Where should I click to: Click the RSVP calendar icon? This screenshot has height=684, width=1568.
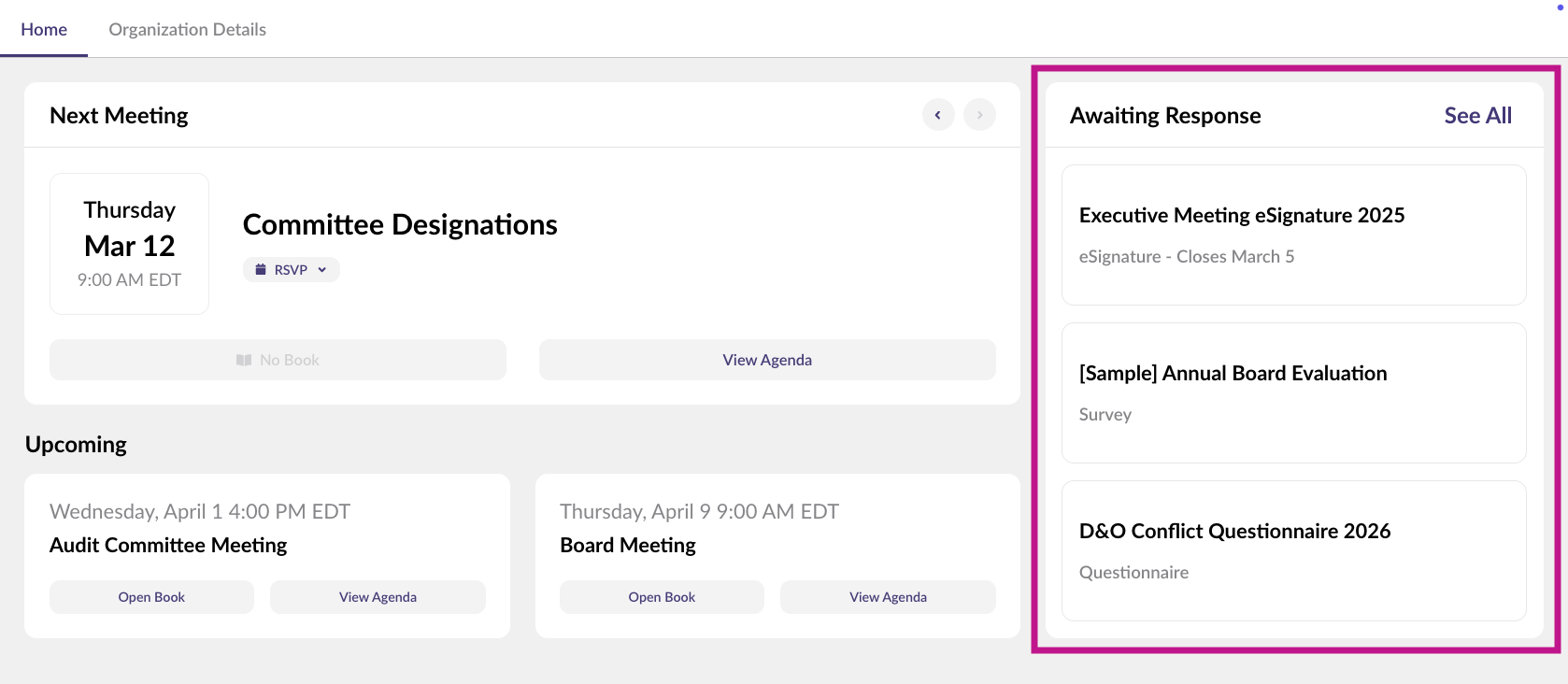coord(261,270)
